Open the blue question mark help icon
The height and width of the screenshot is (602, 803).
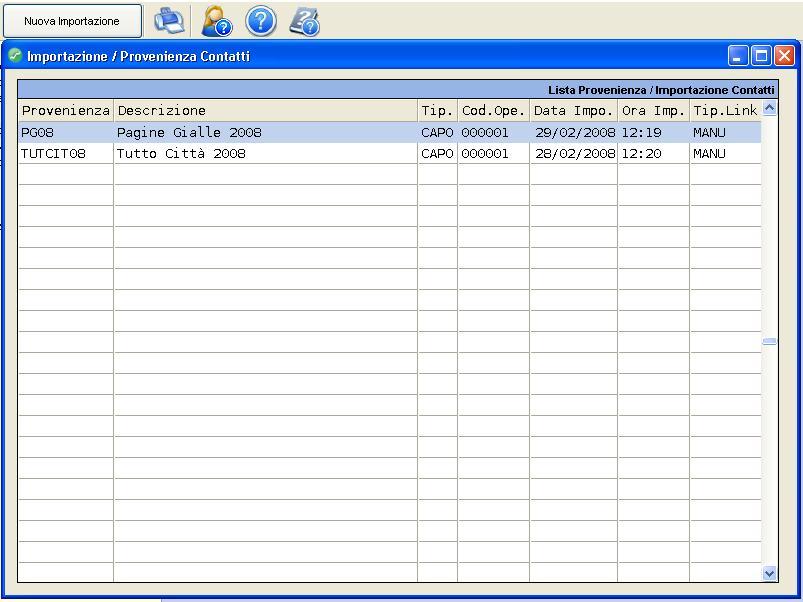(x=261, y=20)
